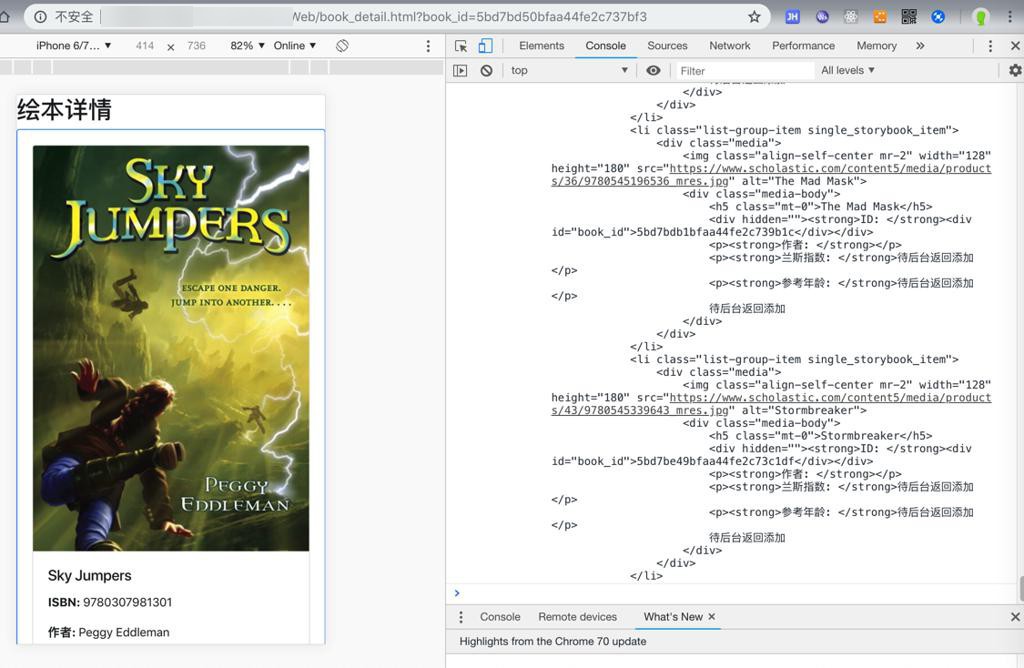Click the 'The Mad Mask' h5 line
Image resolution: width=1024 pixels, height=668 pixels.
click(x=821, y=207)
